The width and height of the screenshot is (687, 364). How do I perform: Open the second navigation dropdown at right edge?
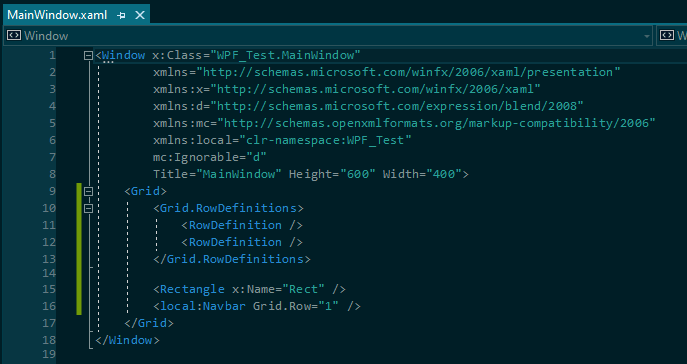pyautogui.click(x=673, y=35)
